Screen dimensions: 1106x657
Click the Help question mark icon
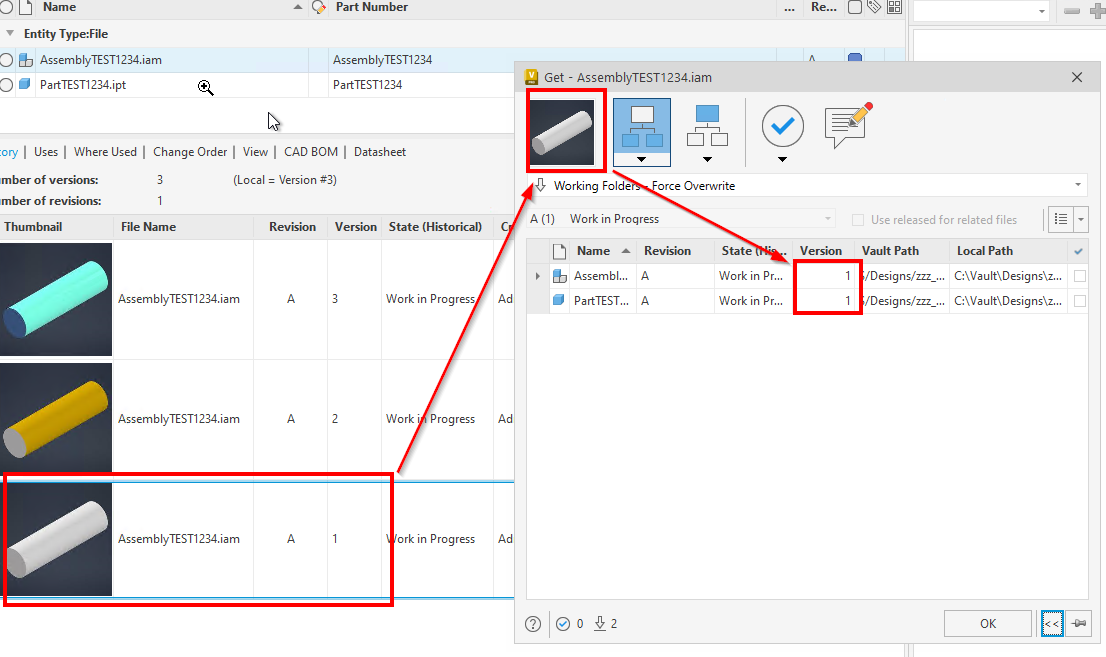coord(533,623)
